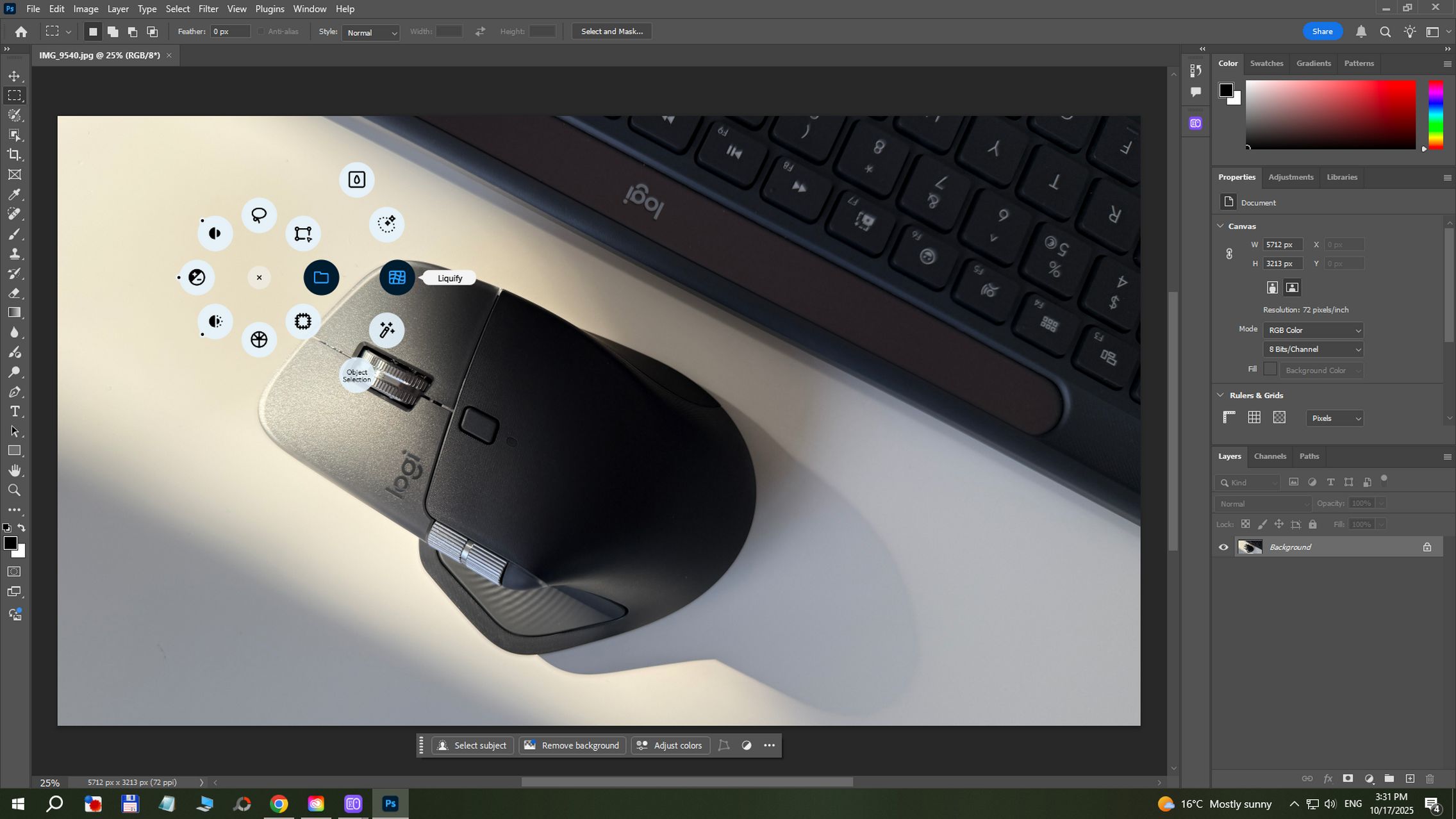Create a new layer with plus icon
This screenshot has height=819, width=1456.
pos(1410,779)
